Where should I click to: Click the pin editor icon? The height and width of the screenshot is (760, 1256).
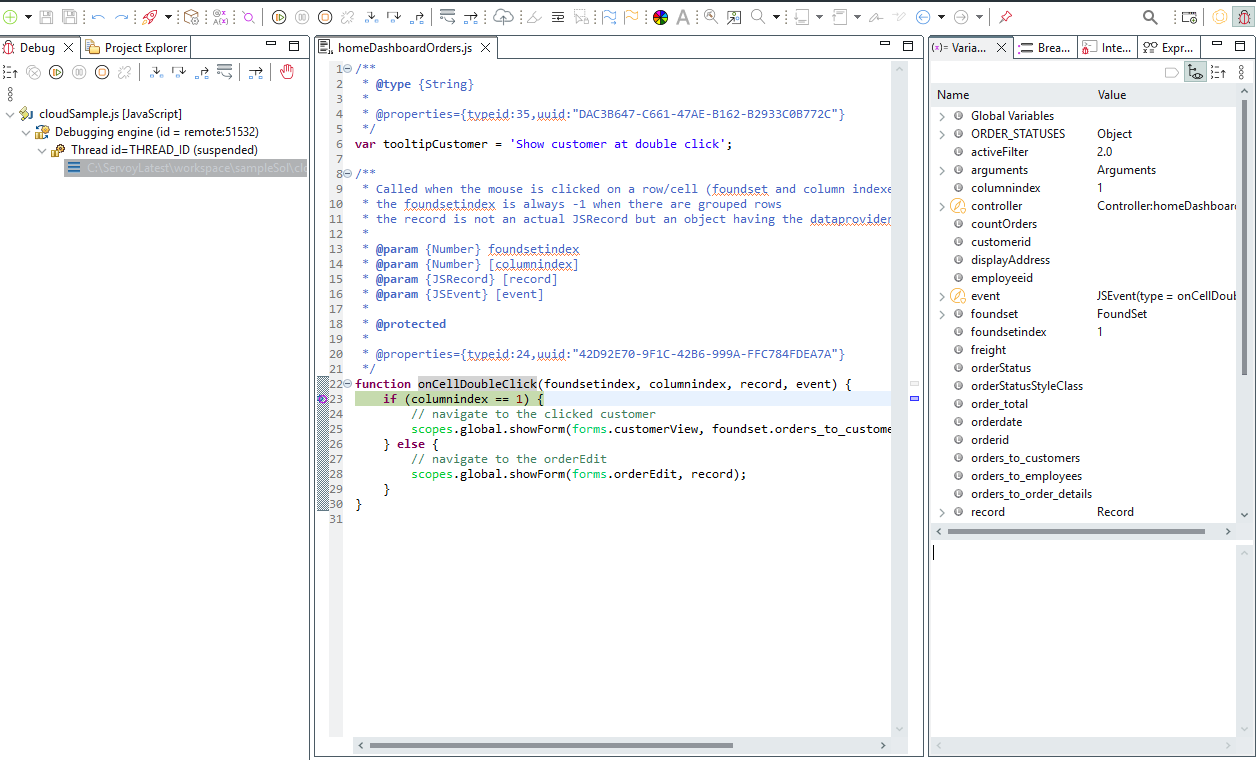click(1006, 17)
